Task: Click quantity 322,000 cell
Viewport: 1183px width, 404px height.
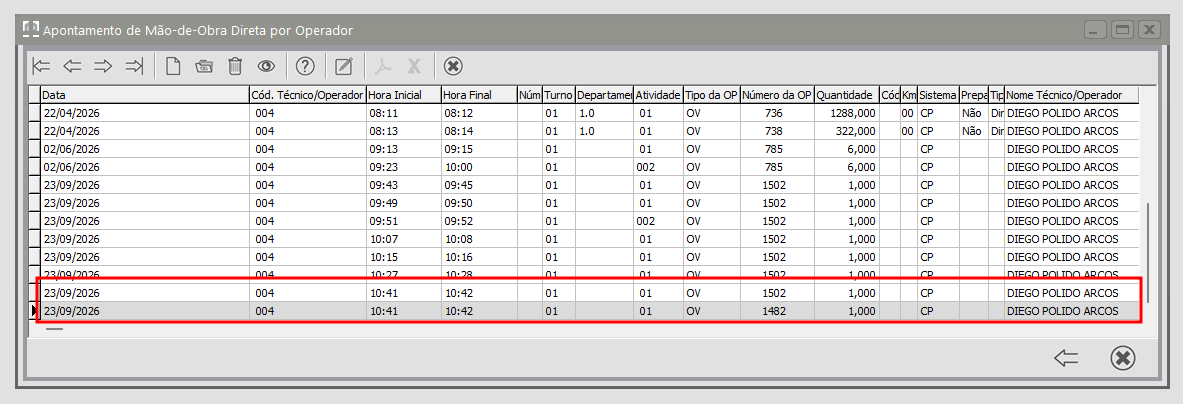Action: (847, 131)
